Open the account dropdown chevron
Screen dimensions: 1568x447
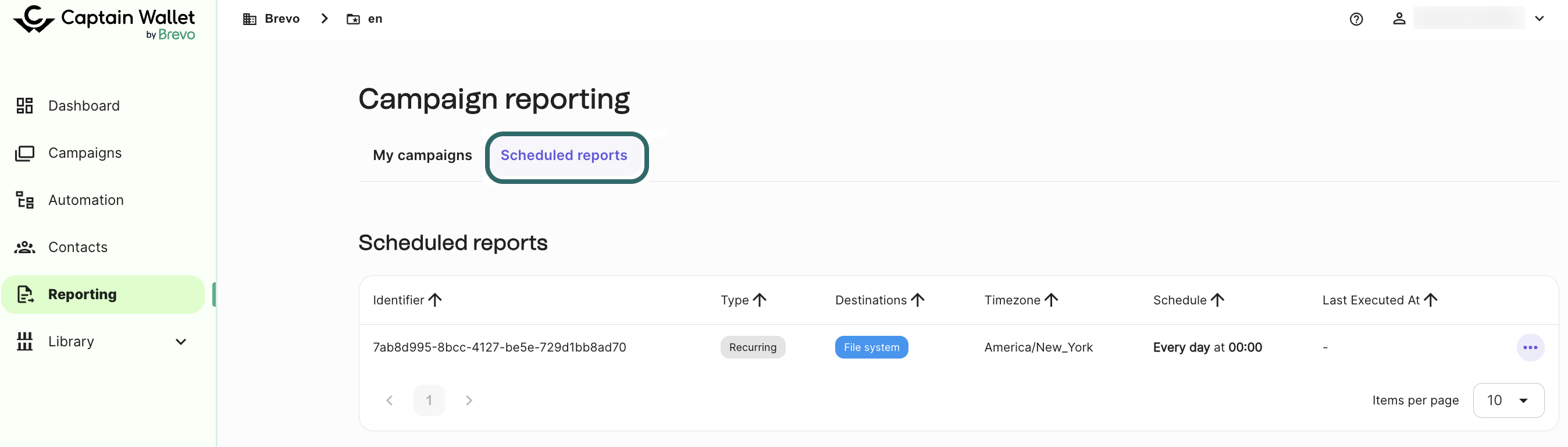coord(1539,19)
